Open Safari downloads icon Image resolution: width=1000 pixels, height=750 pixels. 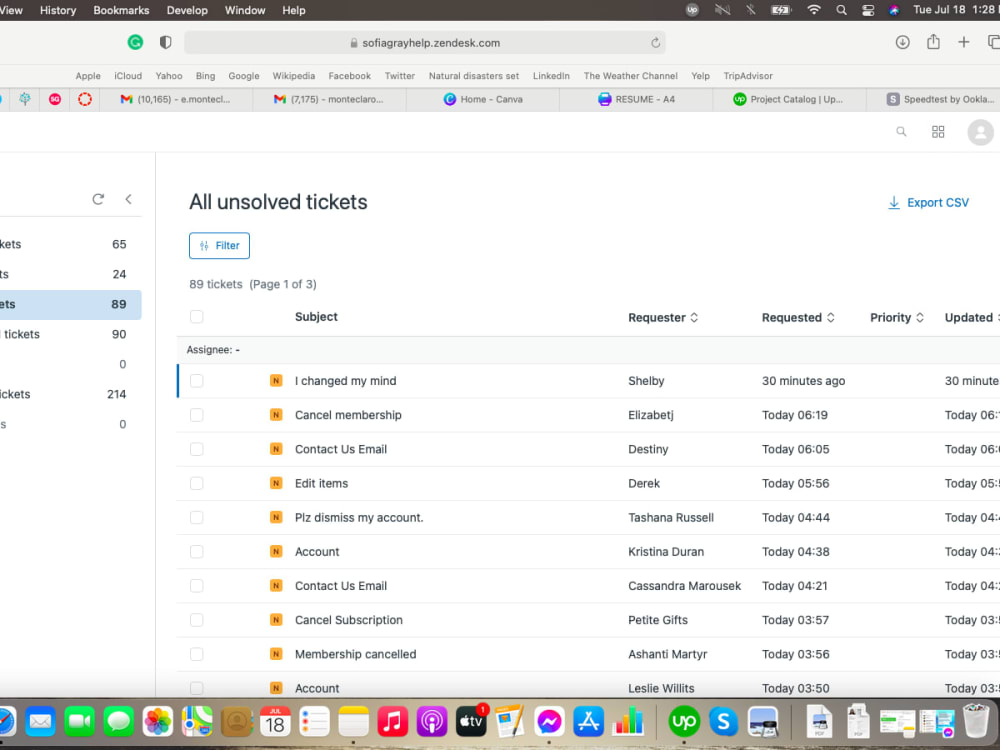point(902,42)
